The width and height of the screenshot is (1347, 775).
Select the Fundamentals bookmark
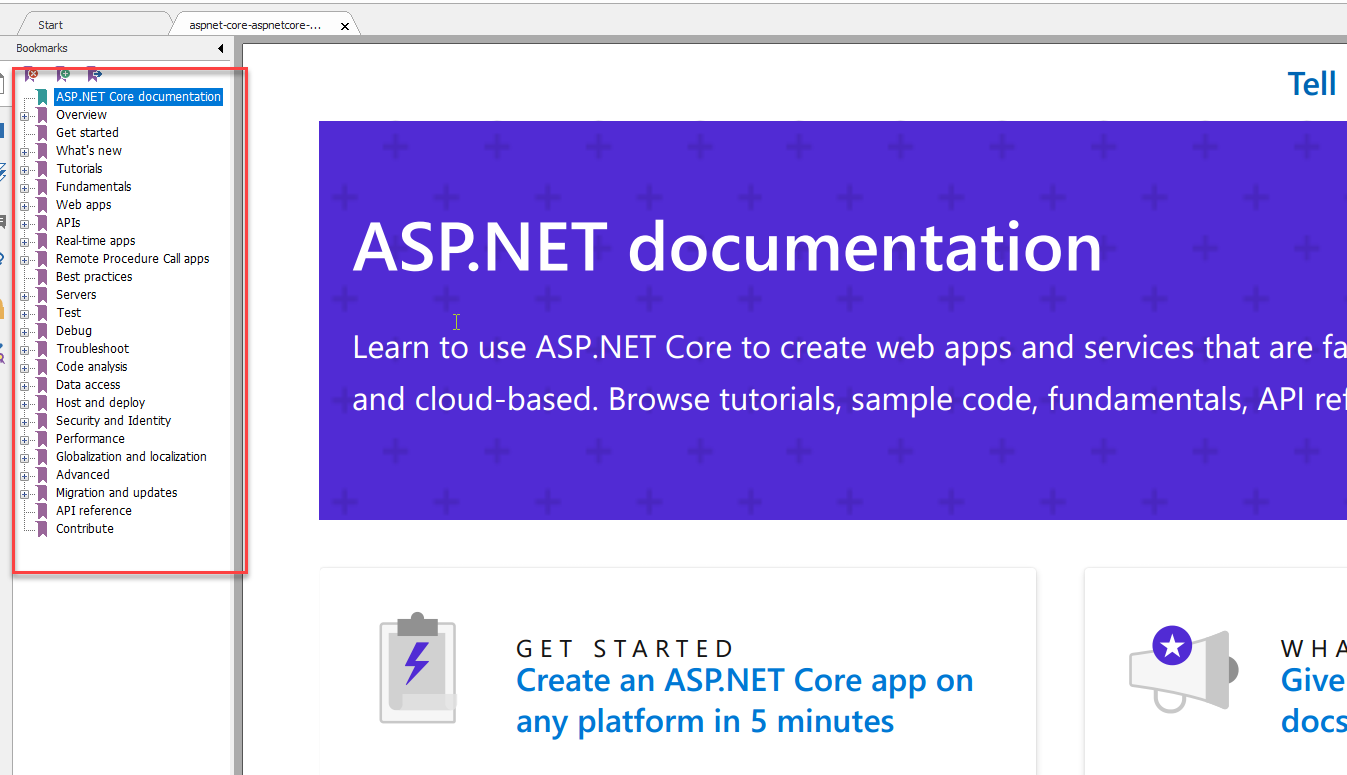click(93, 187)
